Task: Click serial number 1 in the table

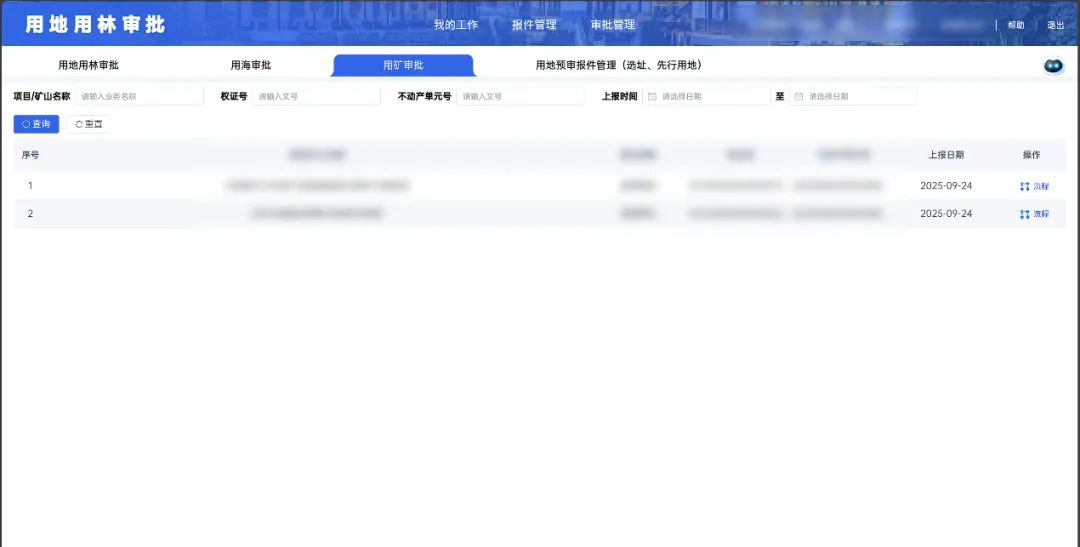Action: pos(30,185)
